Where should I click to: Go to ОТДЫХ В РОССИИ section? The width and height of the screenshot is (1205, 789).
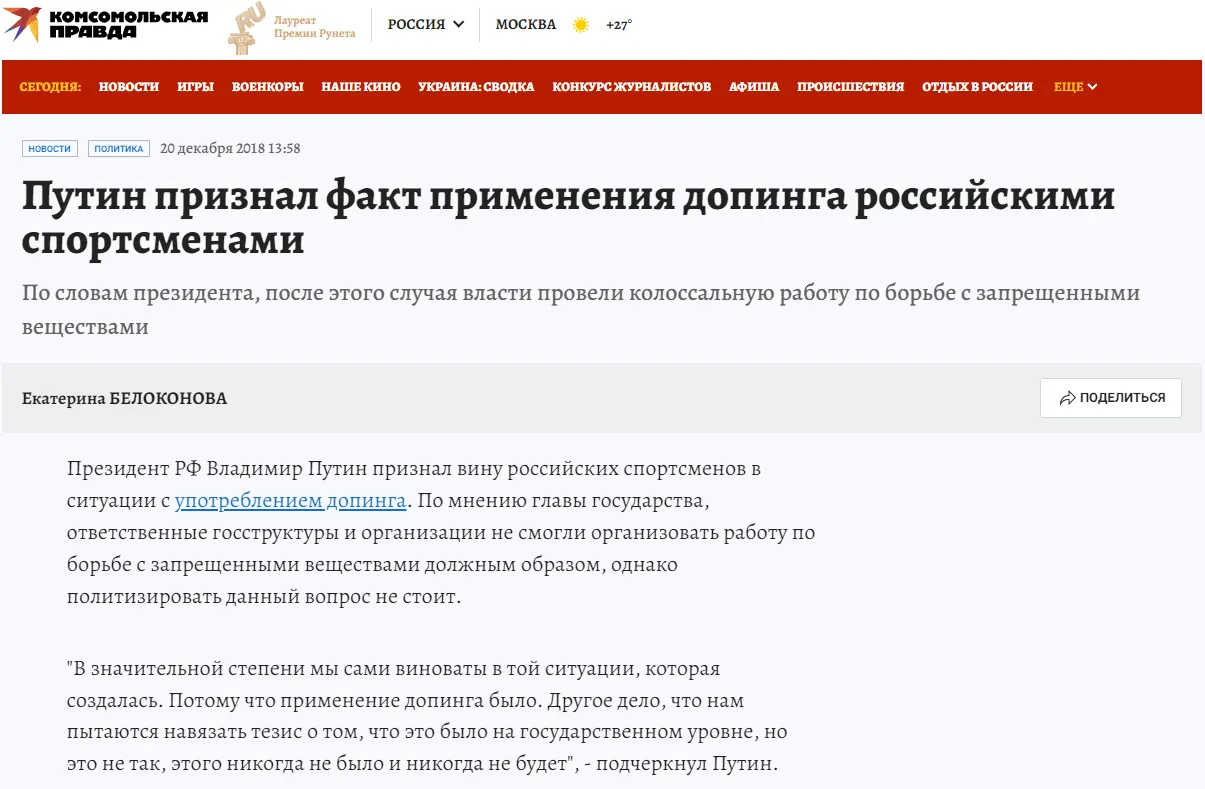977,87
